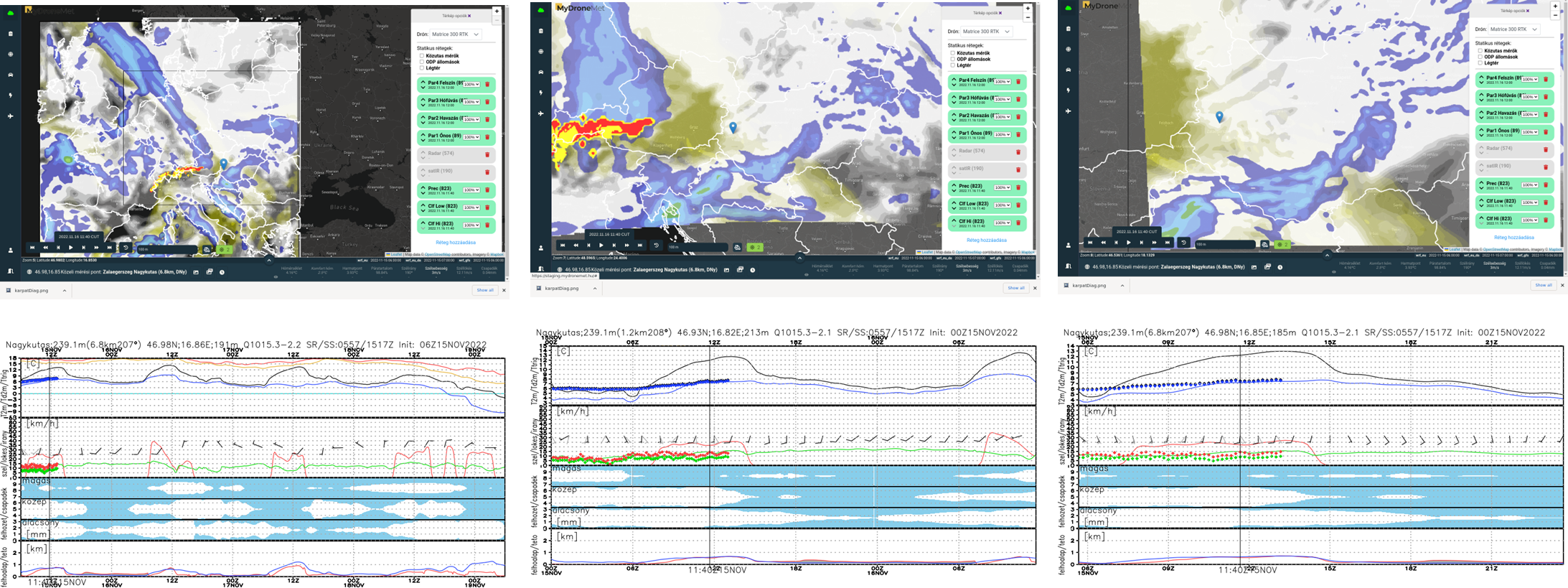Click the image icon beside Zalaegerszeg Nagykutas in left screenshot
1568x588 pixels.
(196, 272)
